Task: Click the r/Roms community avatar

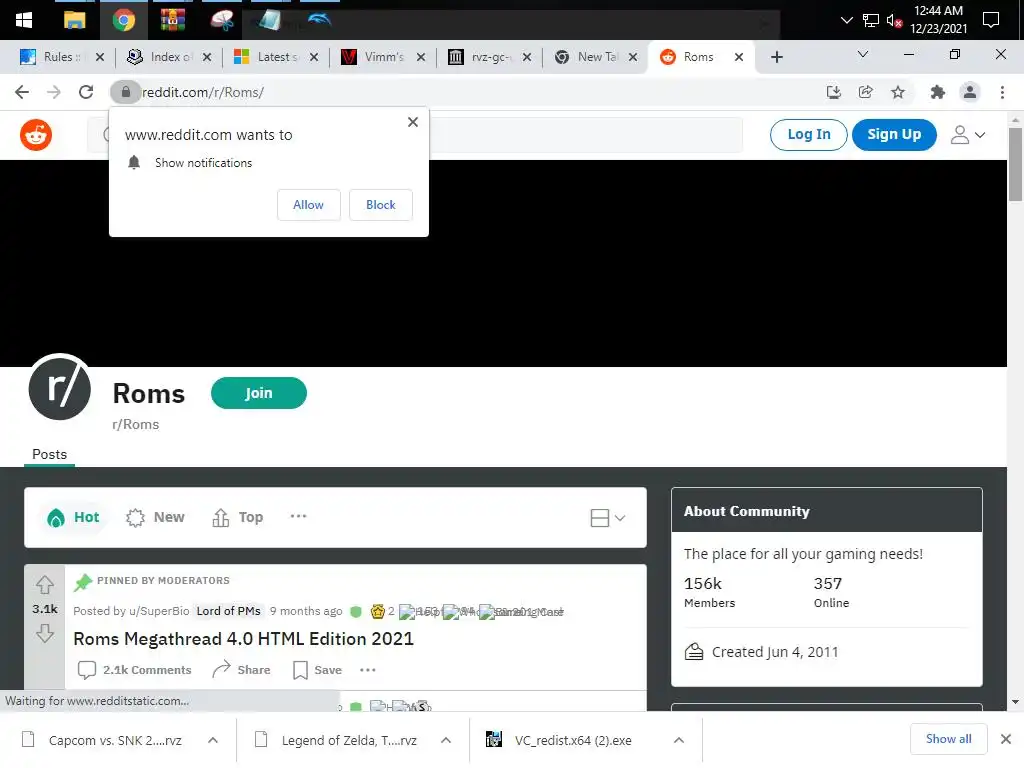Action: [59, 387]
